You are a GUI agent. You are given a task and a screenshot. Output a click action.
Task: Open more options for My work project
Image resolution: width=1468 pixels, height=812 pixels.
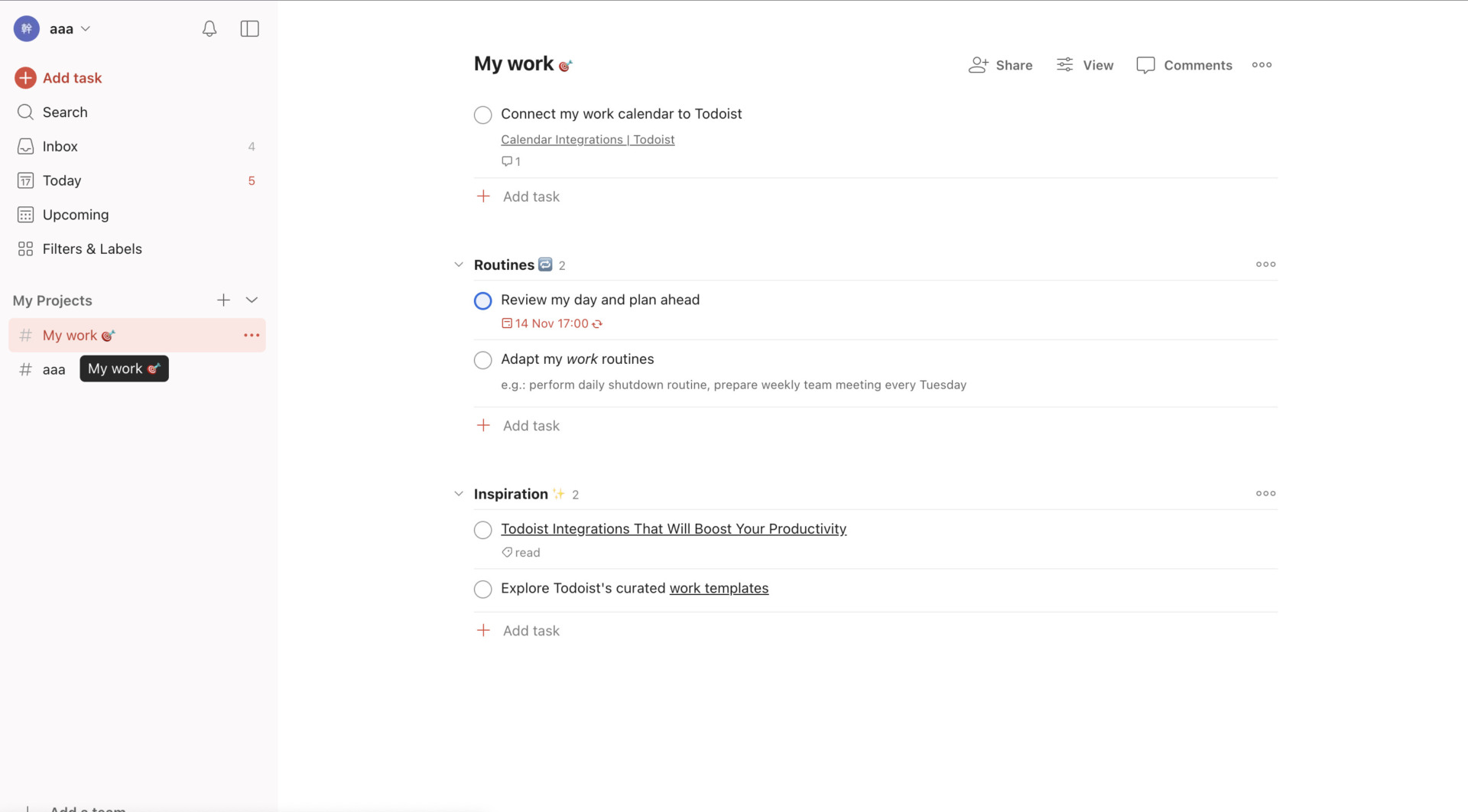251,335
